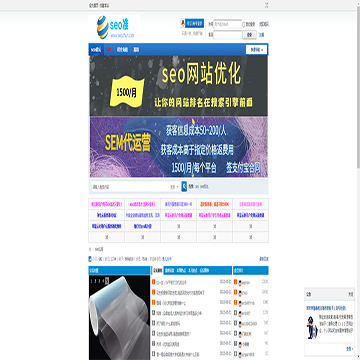Click the seo forum globe logo
The width and height of the screenshot is (360, 360).
[x=114, y=27]
